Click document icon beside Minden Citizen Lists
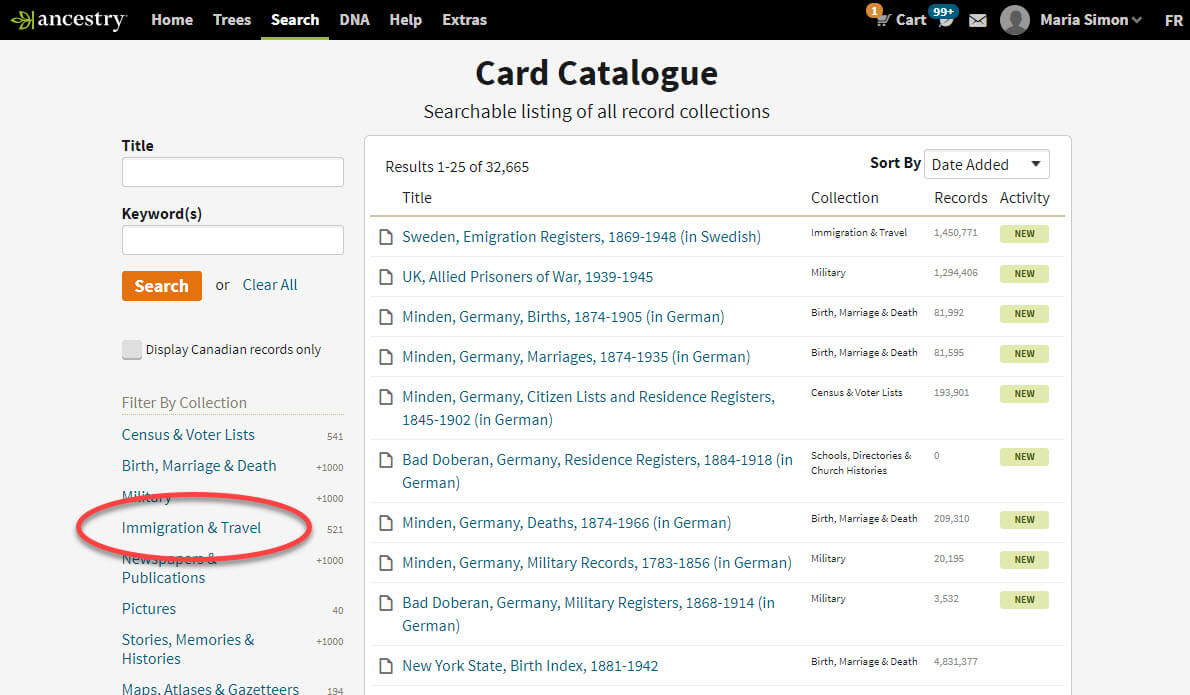 pyautogui.click(x=386, y=397)
